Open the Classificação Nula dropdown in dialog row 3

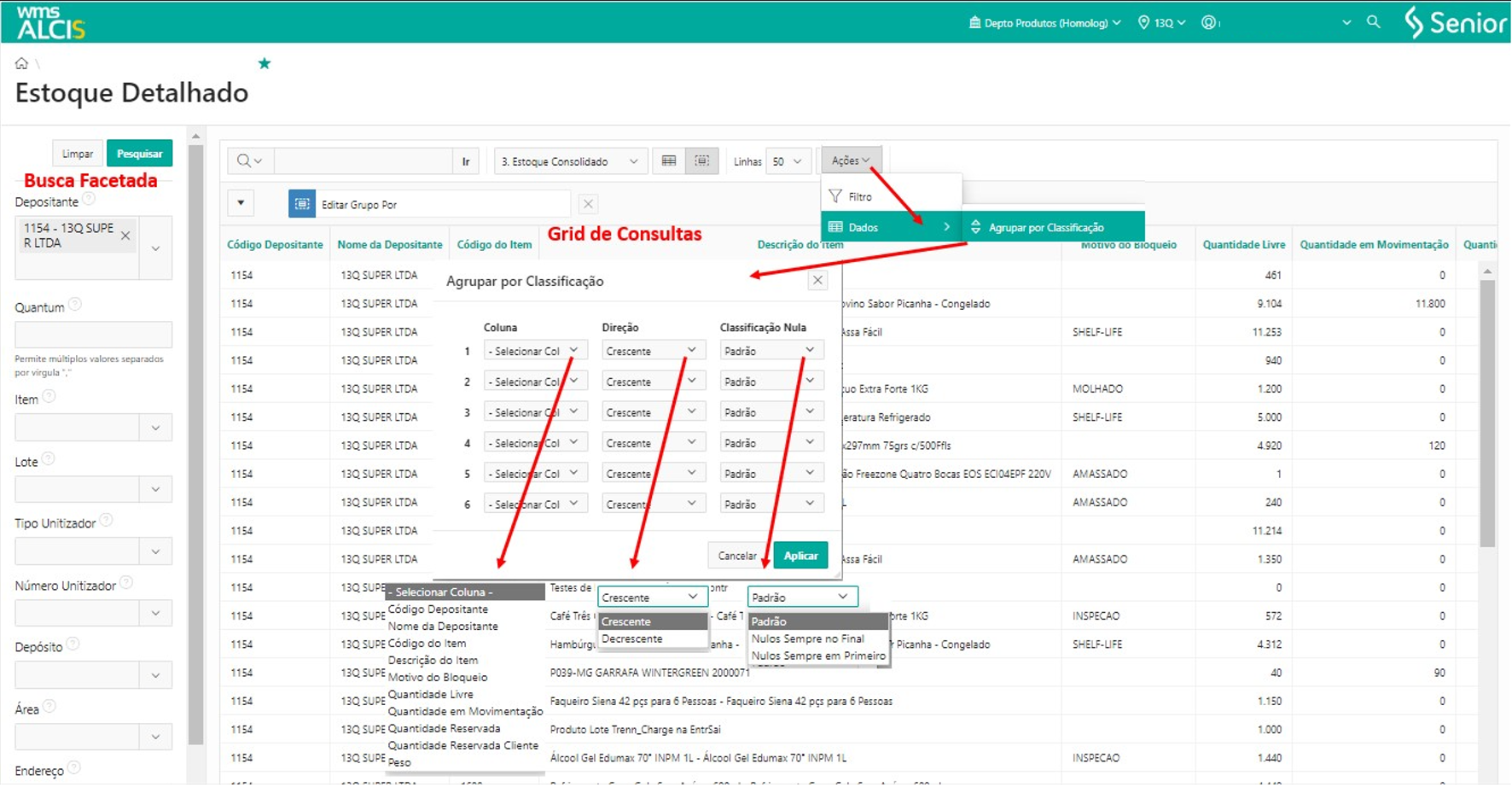click(x=771, y=412)
